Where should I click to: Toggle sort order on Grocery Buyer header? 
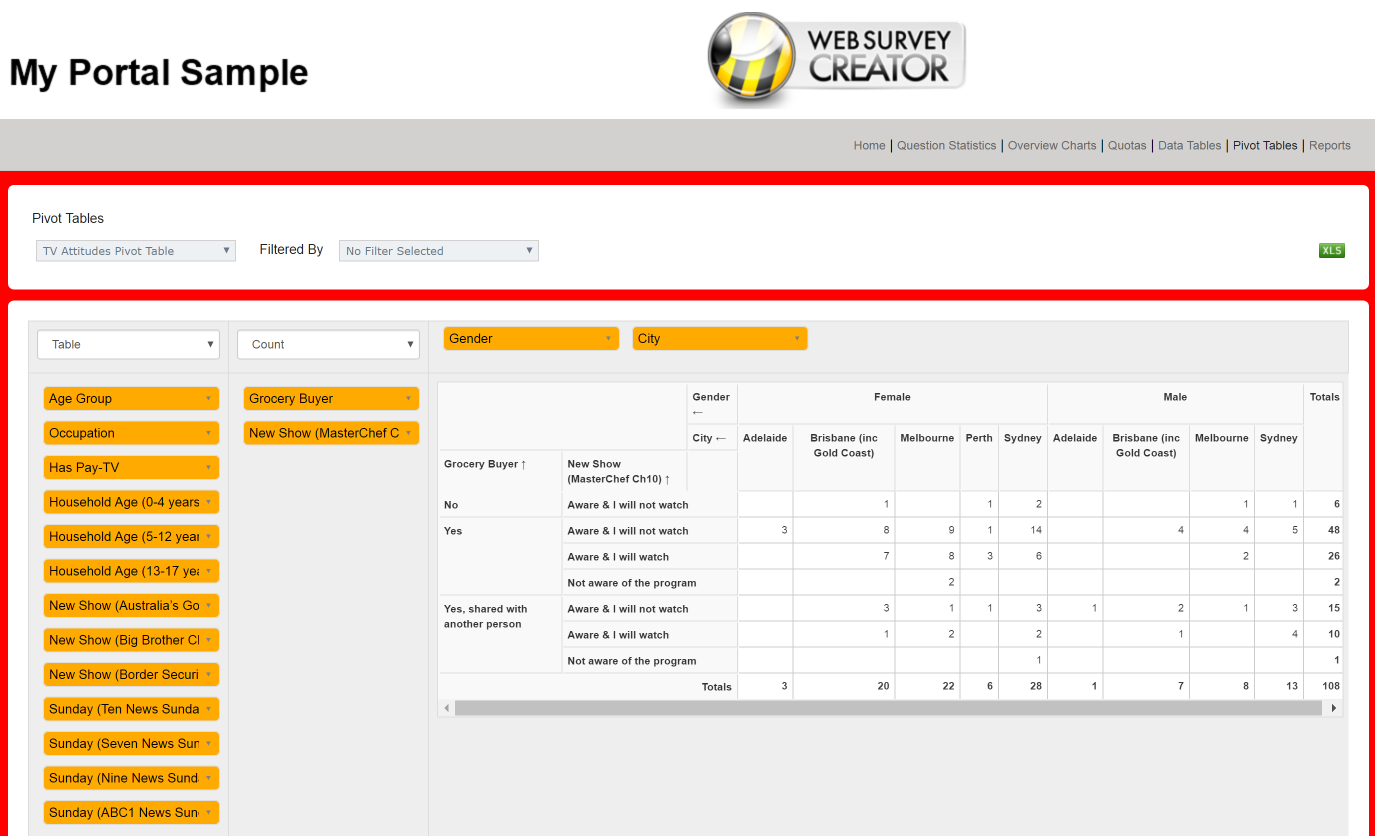[x=523, y=465]
